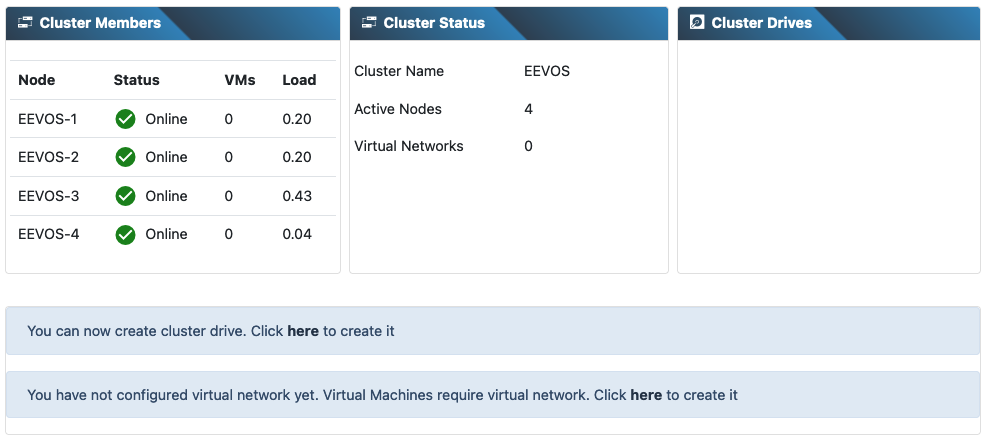
Task: Click the Cluster Drives disk icon
Action: 697,23
